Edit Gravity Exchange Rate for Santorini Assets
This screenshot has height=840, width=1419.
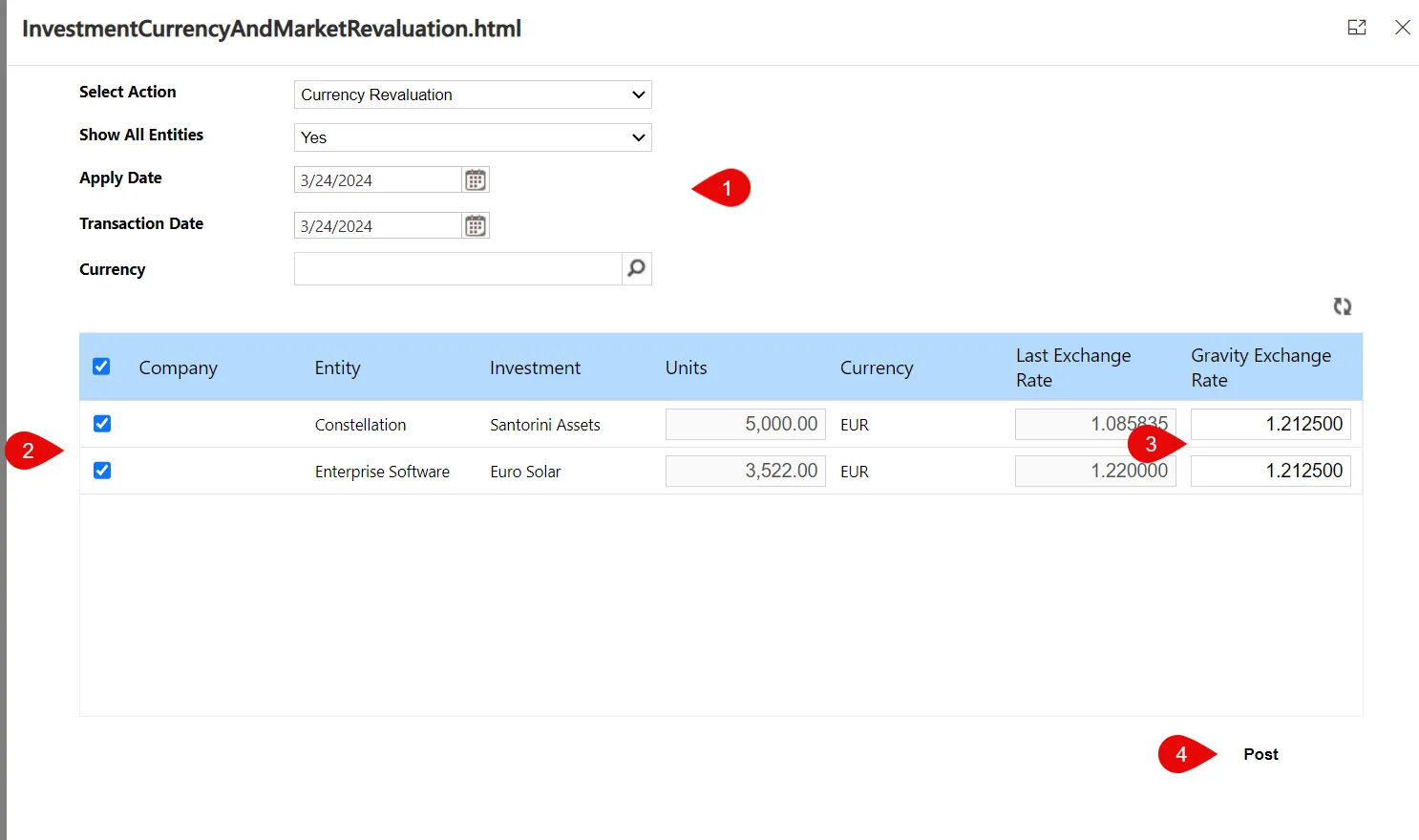[1271, 424]
